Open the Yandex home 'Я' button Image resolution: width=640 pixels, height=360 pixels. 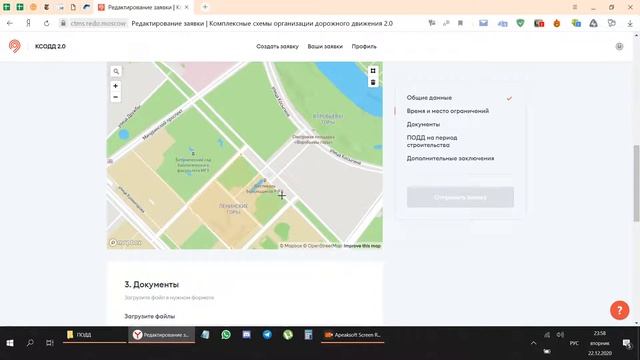[28, 23]
